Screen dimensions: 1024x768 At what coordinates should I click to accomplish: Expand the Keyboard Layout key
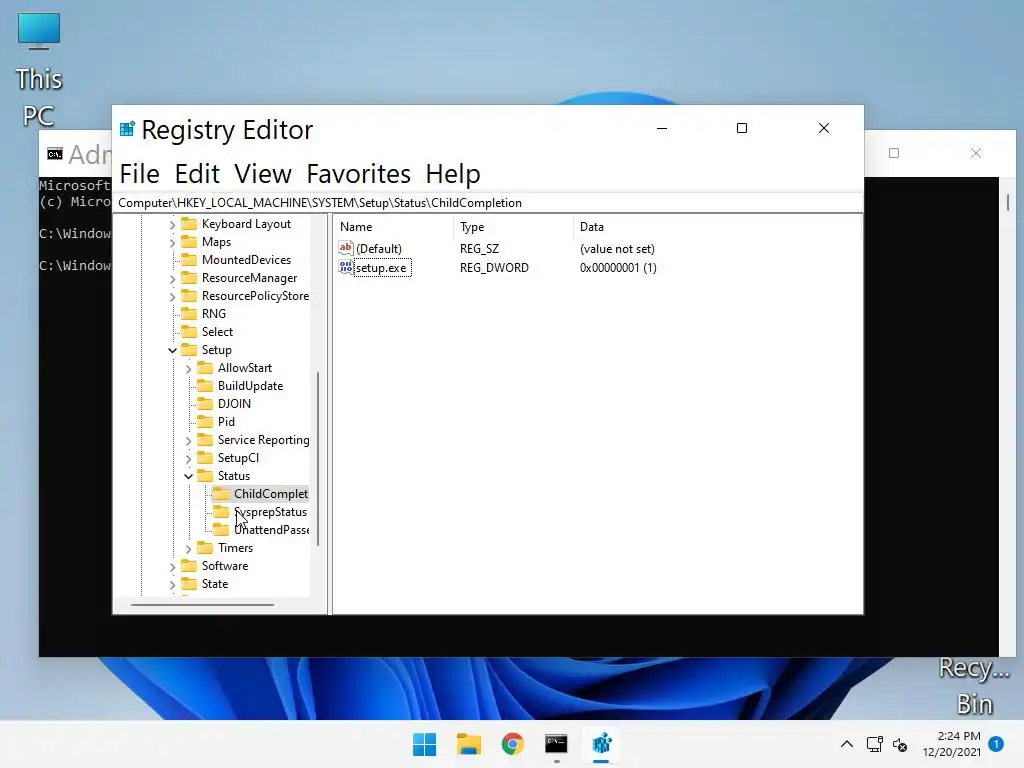click(x=172, y=225)
